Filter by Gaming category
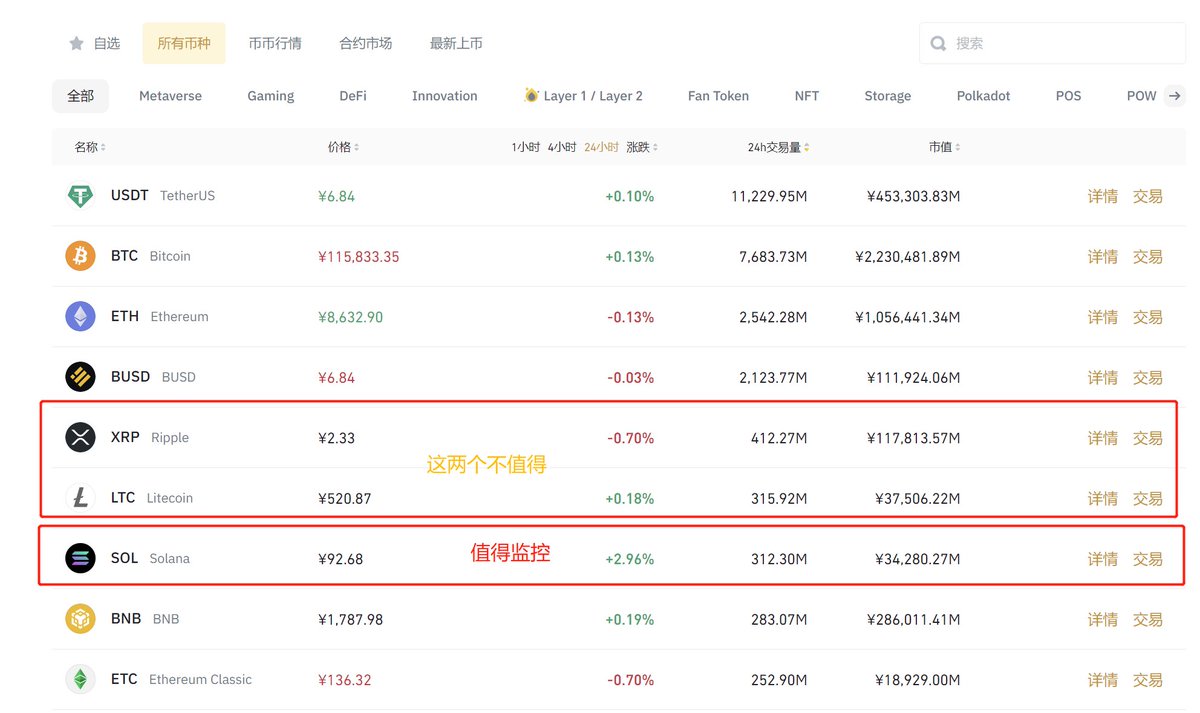Viewport: 1200px width, 713px height. coord(271,96)
